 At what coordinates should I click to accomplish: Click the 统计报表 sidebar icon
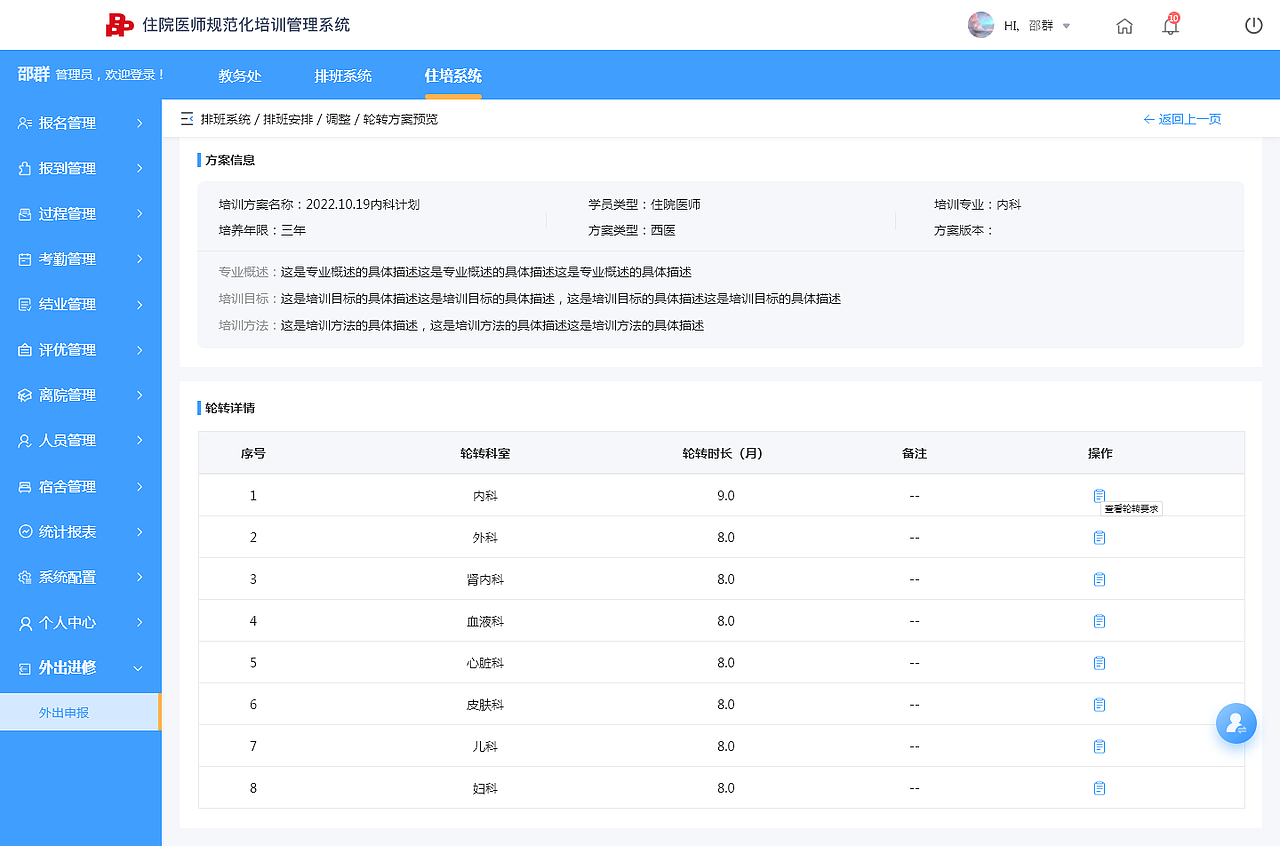tap(25, 531)
